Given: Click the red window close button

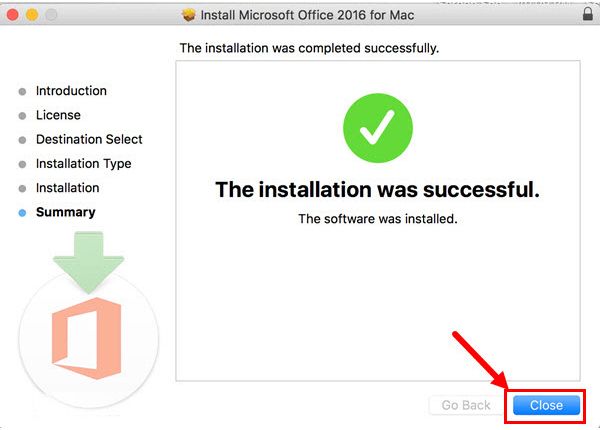Looking at the screenshot, I should [13, 15].
